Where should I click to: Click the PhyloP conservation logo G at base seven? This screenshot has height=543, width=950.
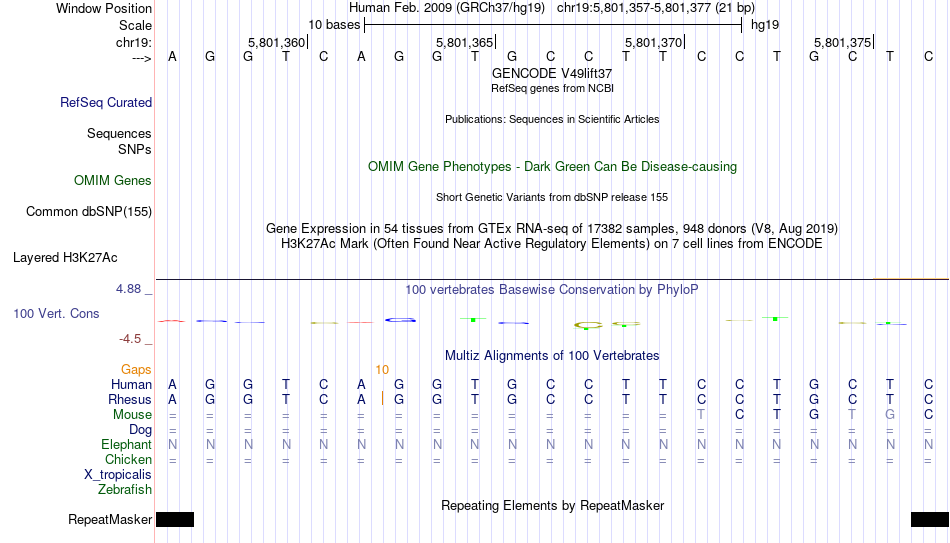coord(400,320)
